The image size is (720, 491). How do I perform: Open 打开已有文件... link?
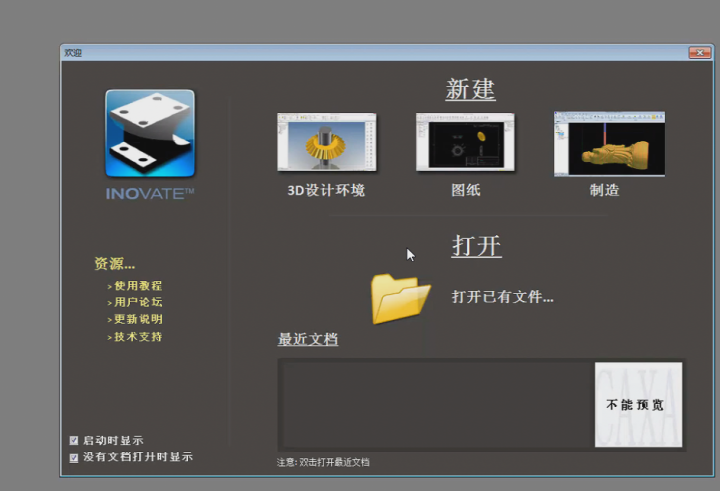[x=503, y=297]
